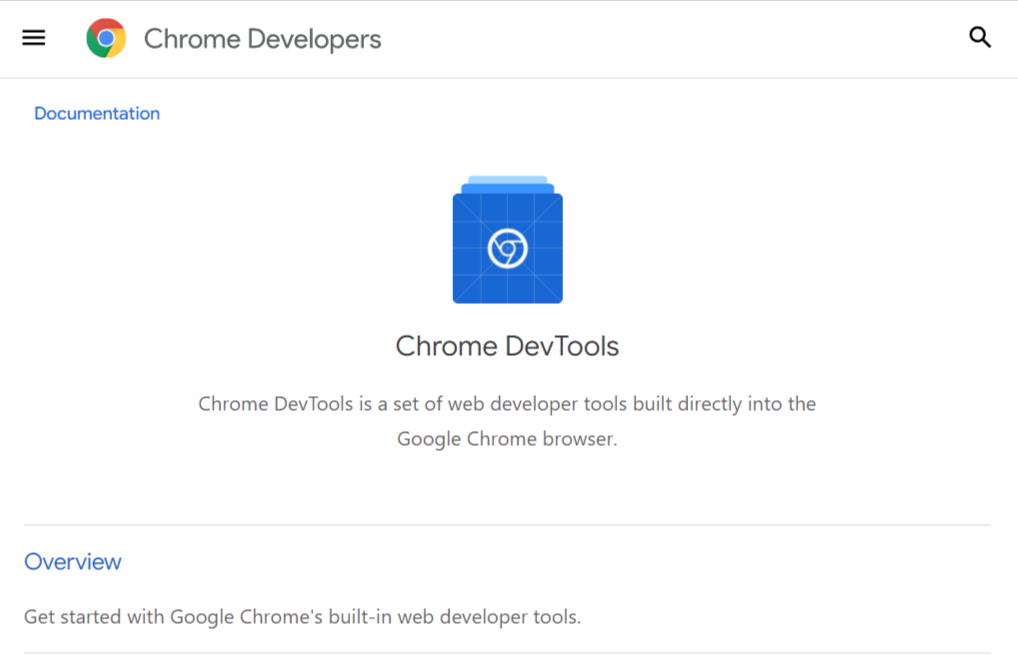Open the Documentation breadcrumb link
Screen dimensions: 1018x655
[x=97, y=114]
